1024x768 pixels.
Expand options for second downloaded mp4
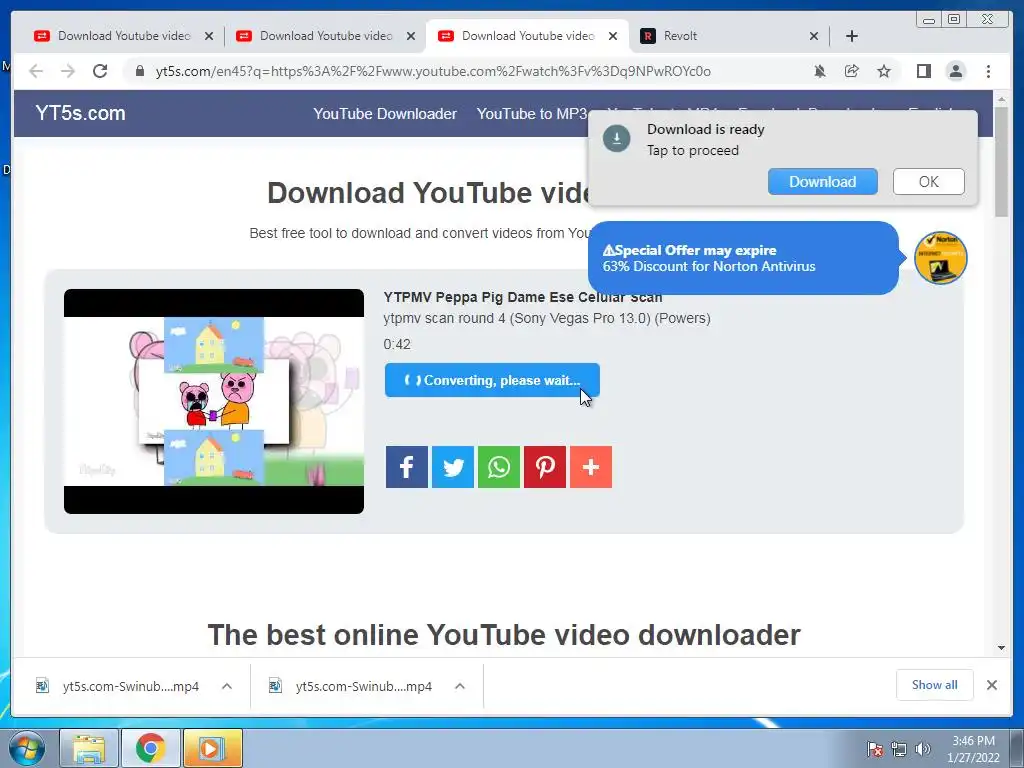[x=460, y=686]
